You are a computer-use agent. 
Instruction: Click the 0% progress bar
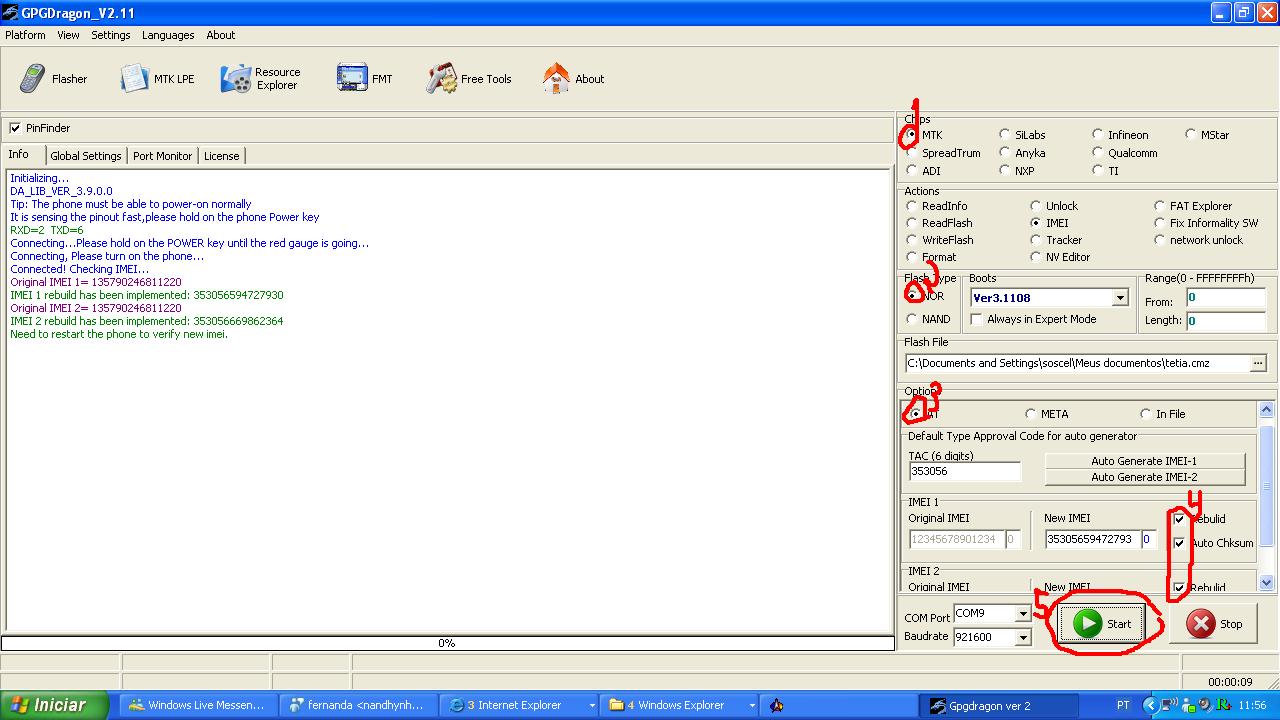pos(448,643)
